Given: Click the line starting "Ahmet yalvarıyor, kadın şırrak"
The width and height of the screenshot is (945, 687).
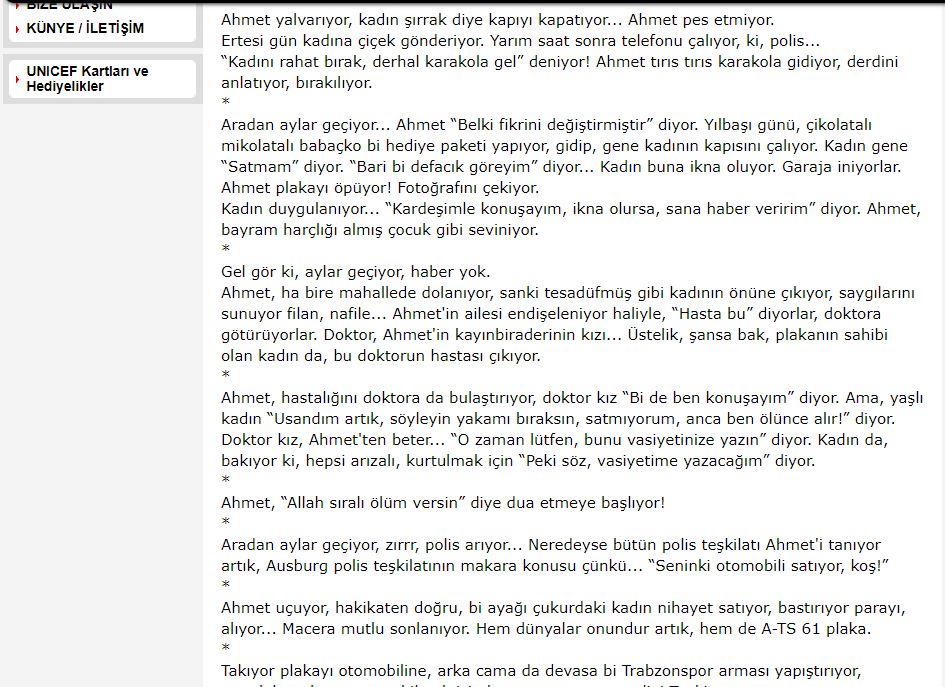Looking at the screenshot, I should click(498, 20).
